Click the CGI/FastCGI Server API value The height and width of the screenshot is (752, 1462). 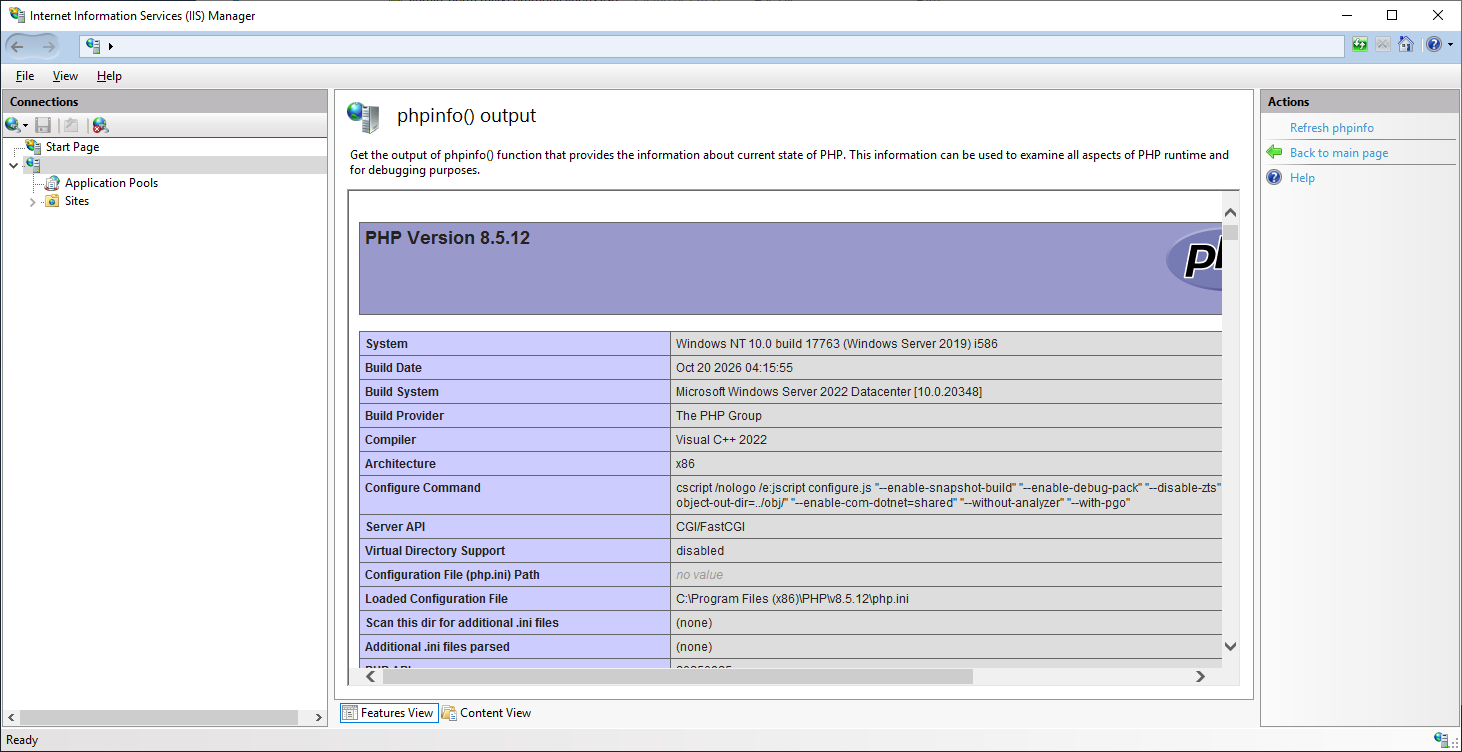pyautogui.click(x=710, y=527)
